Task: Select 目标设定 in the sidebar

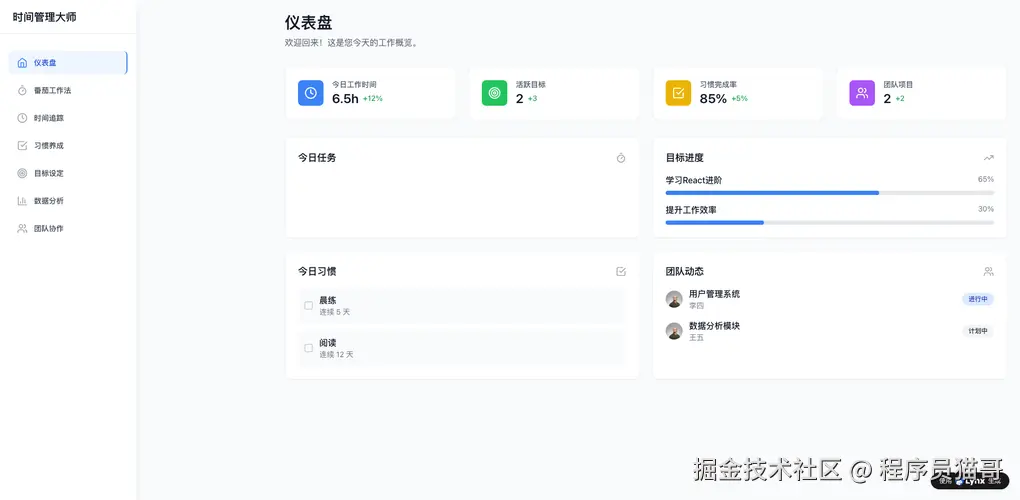Action: [x=68, y=174]
